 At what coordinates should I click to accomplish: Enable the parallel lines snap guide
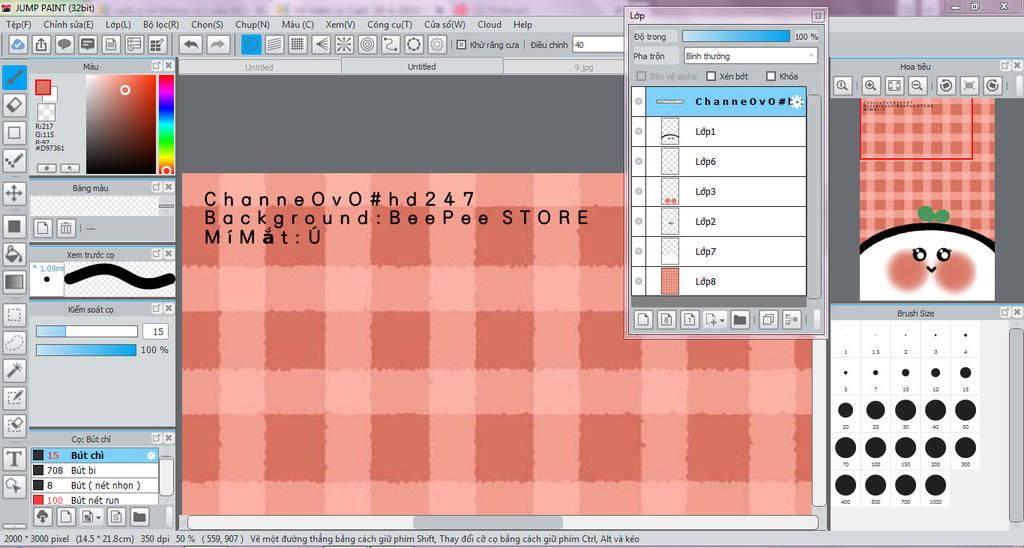pos(274,44)
